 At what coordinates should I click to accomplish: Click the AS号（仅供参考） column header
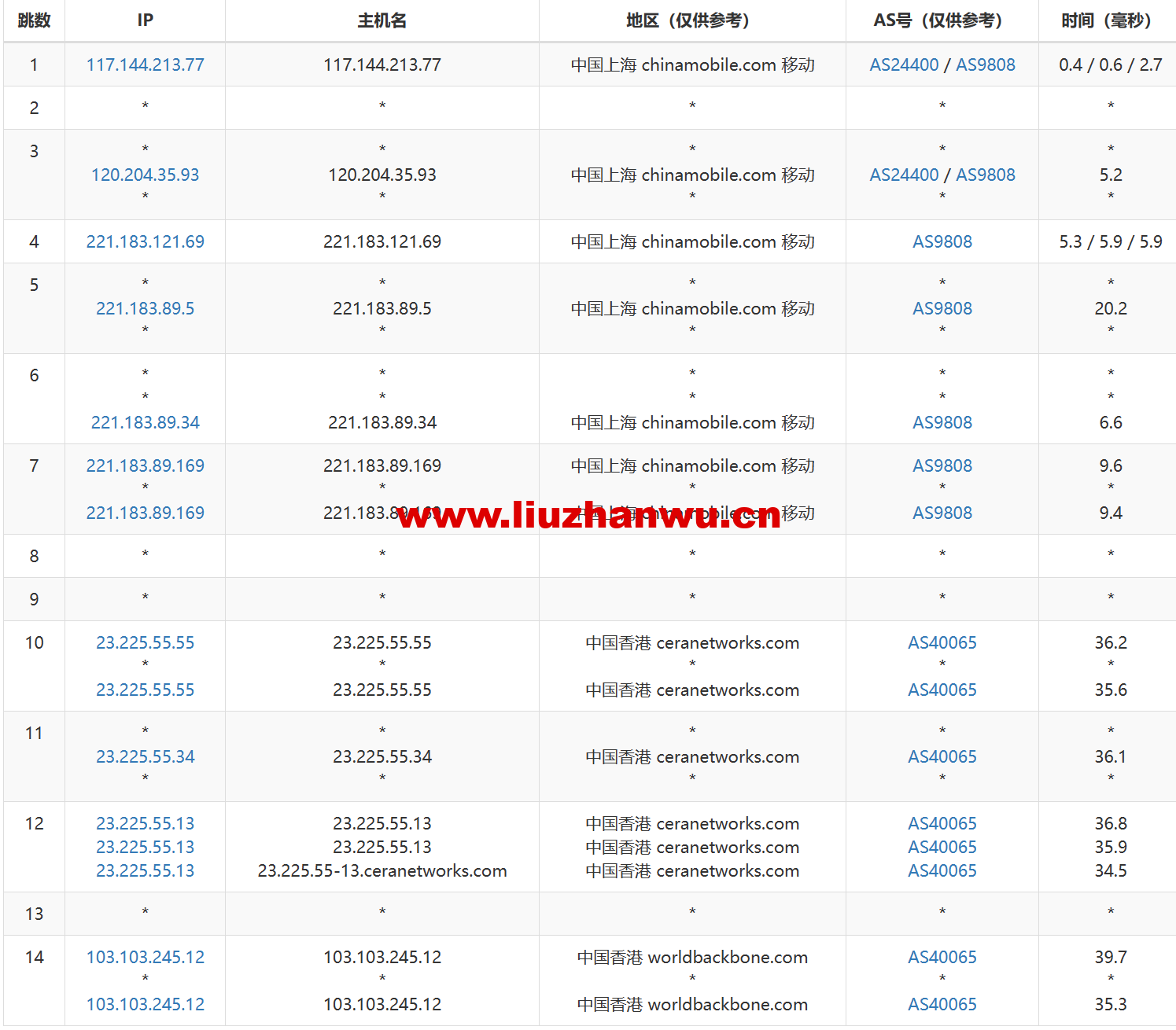pyautogui.click(x=942, y=20)
